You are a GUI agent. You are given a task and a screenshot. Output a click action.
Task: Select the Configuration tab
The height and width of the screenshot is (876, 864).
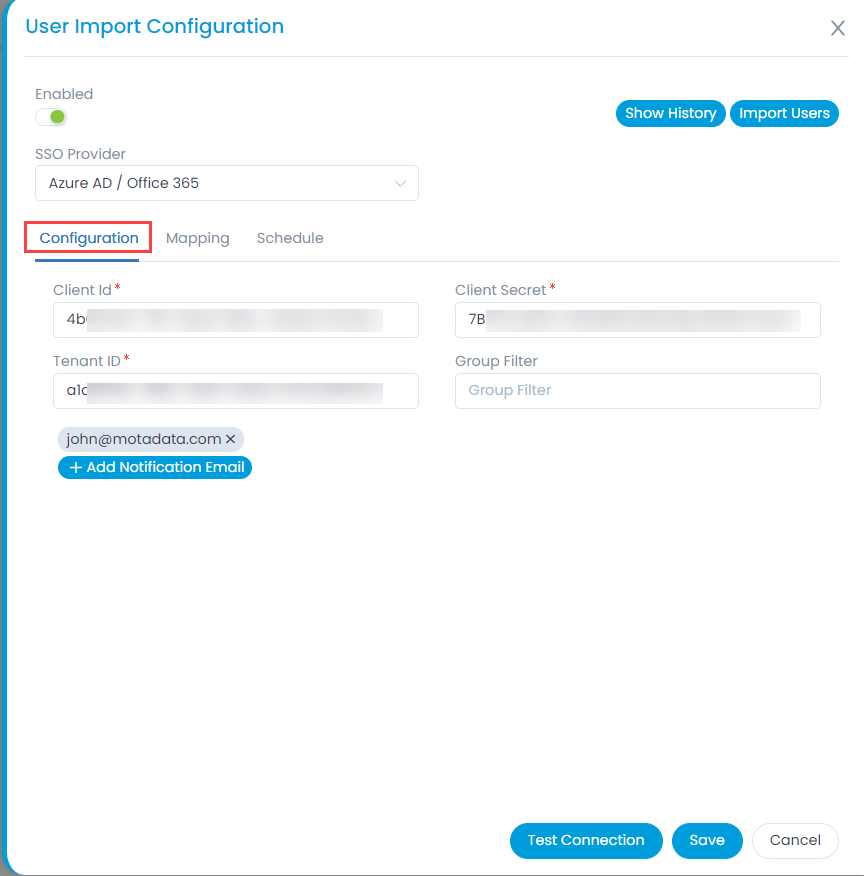pos(89,239)
